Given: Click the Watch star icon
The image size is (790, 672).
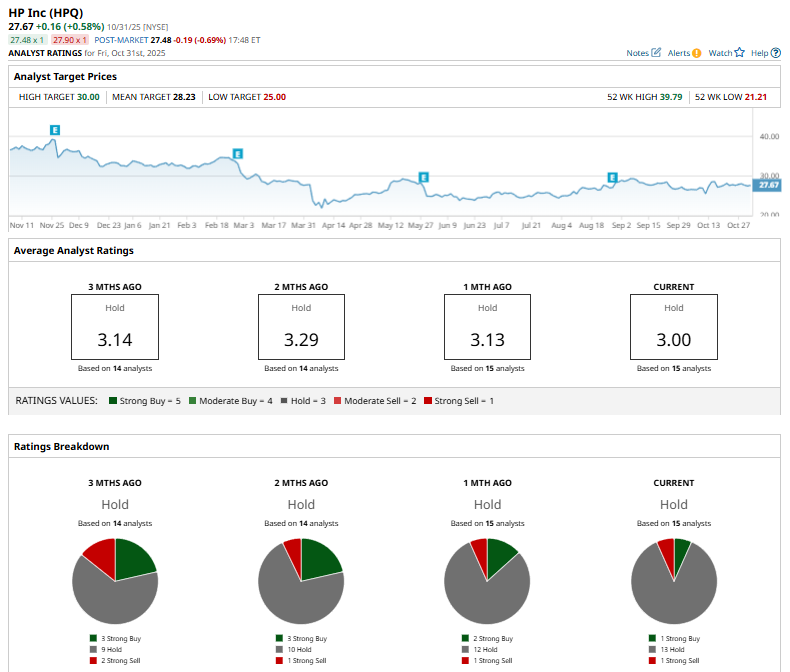Looking at the screenshot, I should coord(739,52).
